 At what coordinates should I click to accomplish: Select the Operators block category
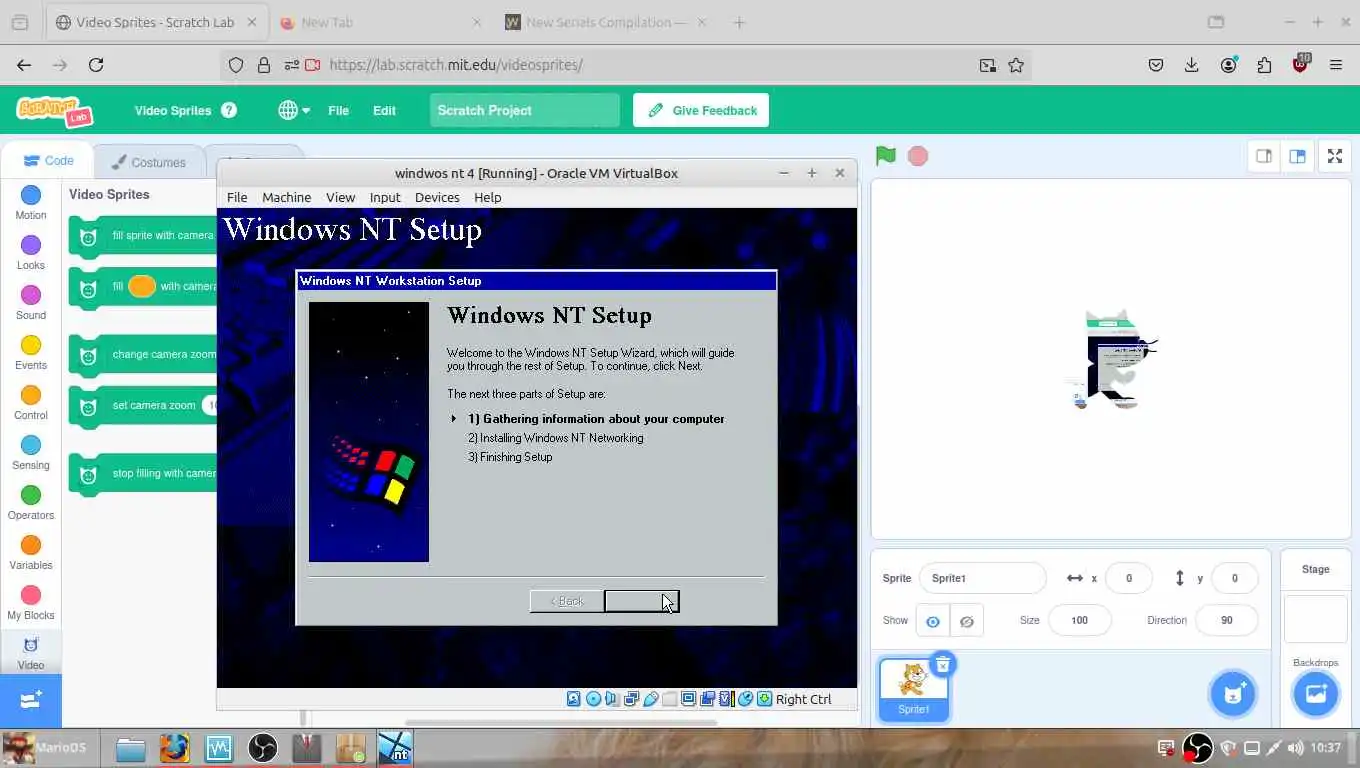coord(31,502)
